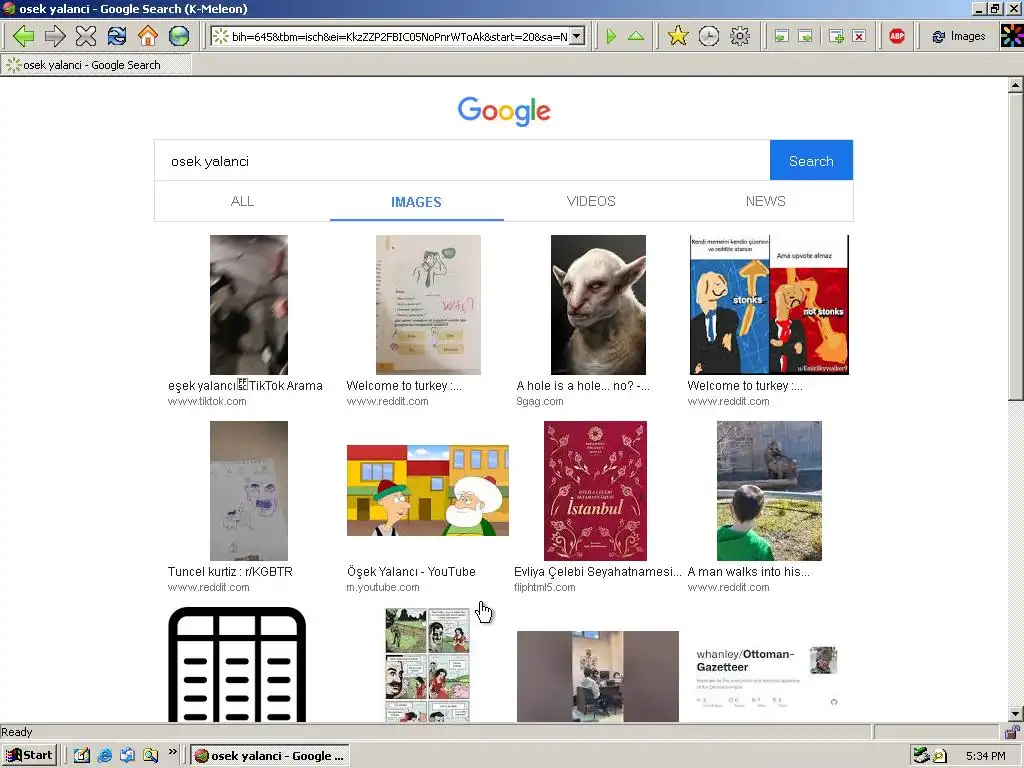Click the 'A hole is a hole... no?' link
The width and height of the screenshot is (1024, 768).
pyautogui.click(x=583, y=386)
